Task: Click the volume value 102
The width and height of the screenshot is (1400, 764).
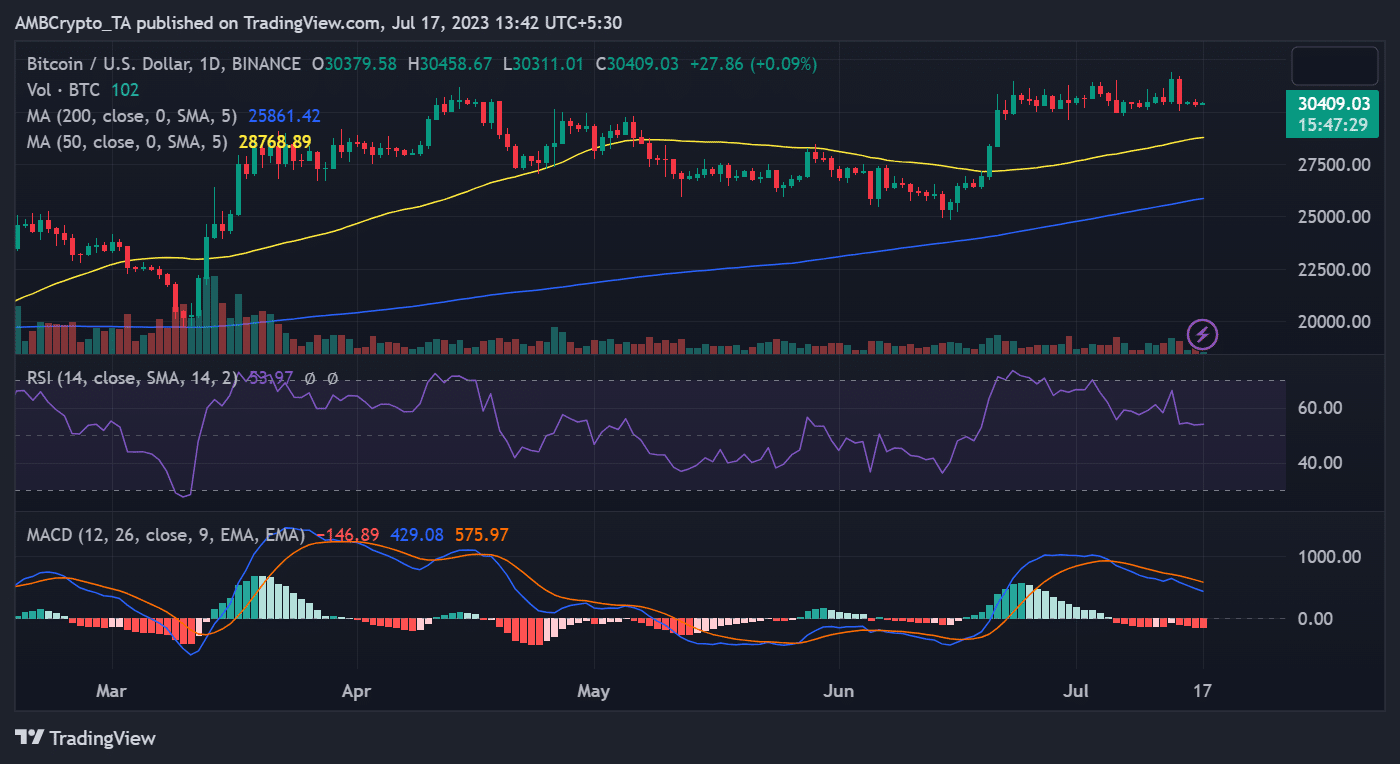Action: click(x=125, y=90)
